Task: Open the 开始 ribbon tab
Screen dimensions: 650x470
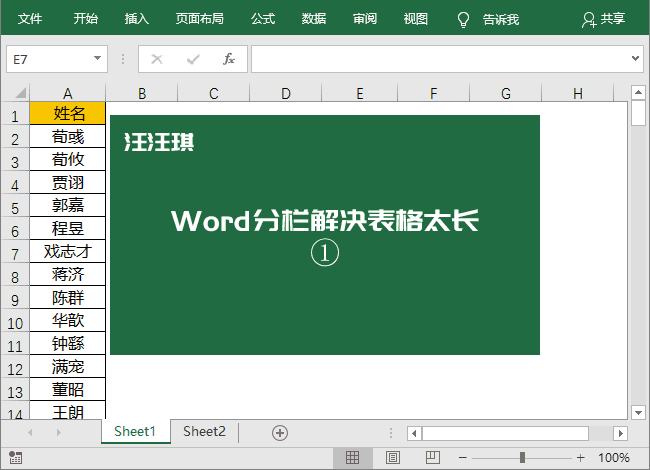Action: [86, 19]
